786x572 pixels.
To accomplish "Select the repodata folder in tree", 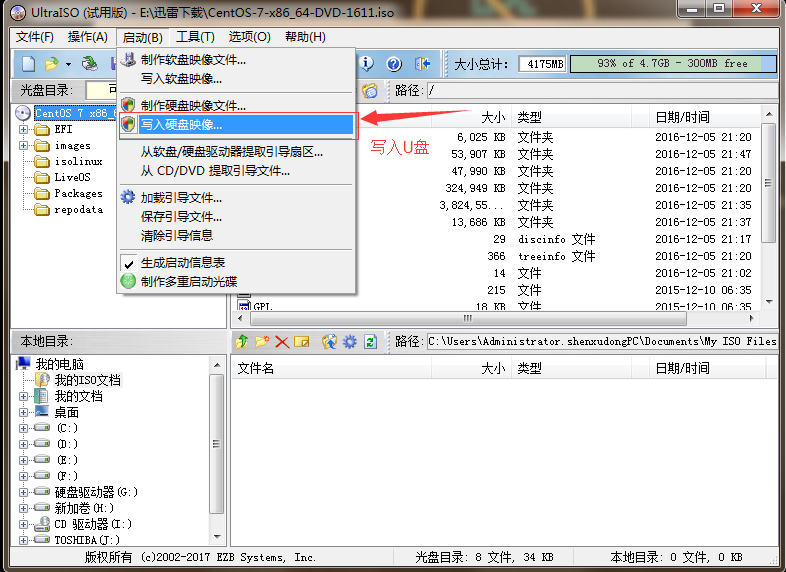I will tap(79, 210).
